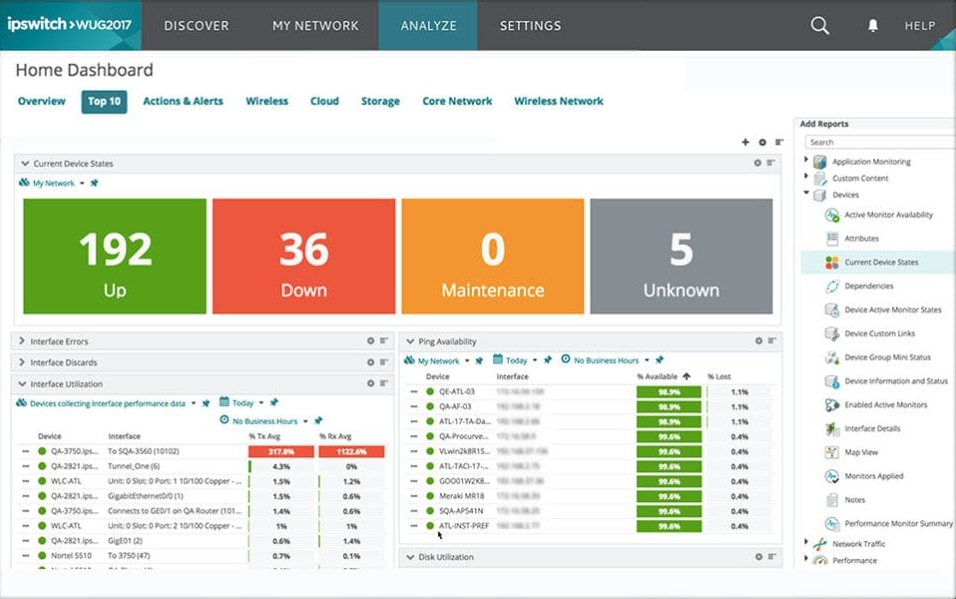
Task: Open Today dropdown in Ping Availability
Action: (x=535, y=360)
